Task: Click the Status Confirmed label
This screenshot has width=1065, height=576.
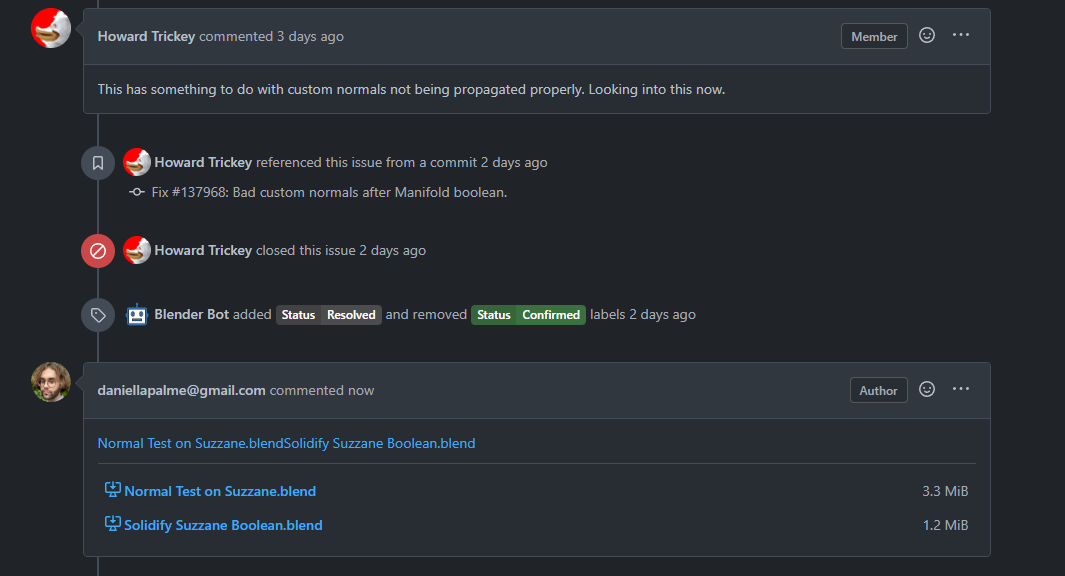Action: tap(528, 315)
